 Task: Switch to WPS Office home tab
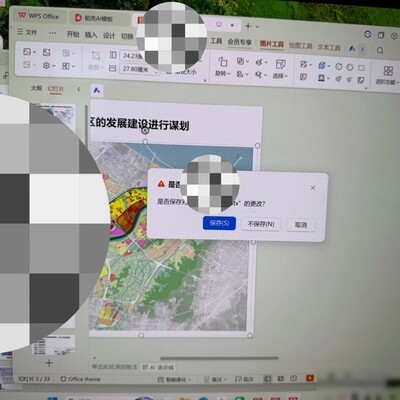point(39,16)
